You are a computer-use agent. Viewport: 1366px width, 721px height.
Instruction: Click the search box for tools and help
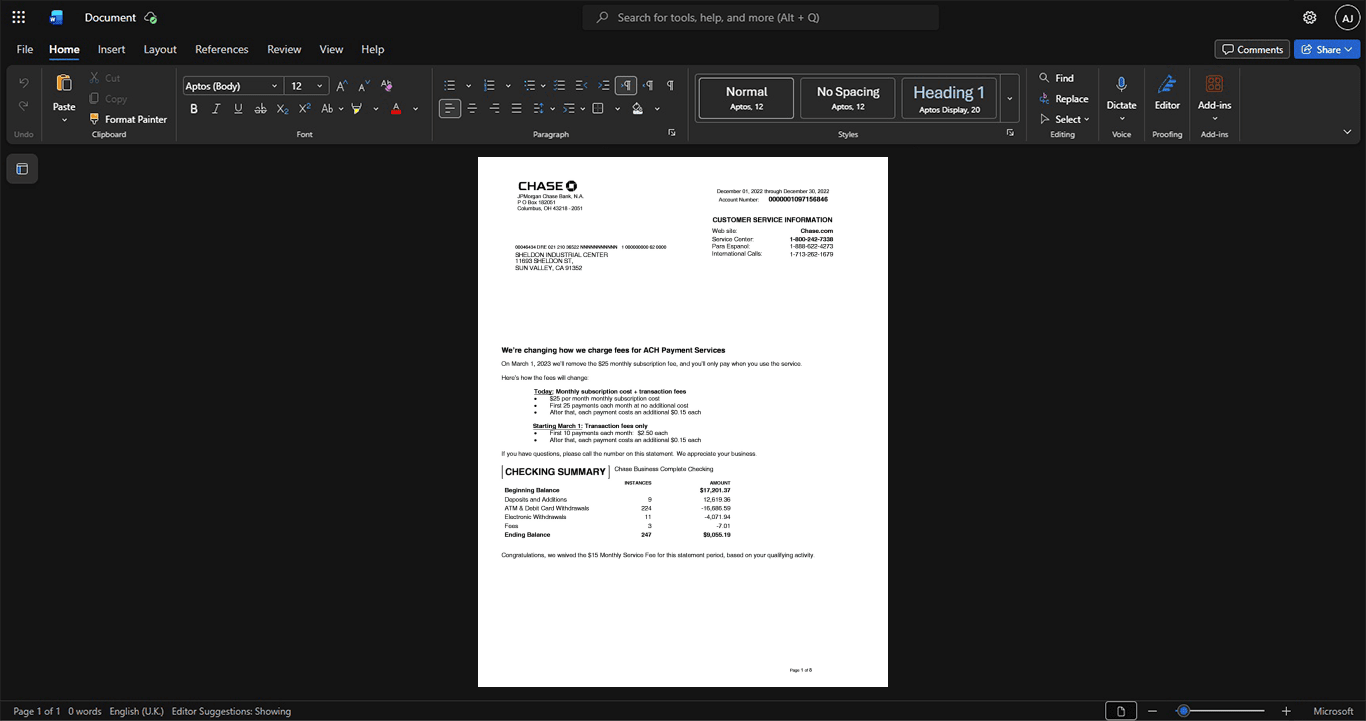[761, 17]
